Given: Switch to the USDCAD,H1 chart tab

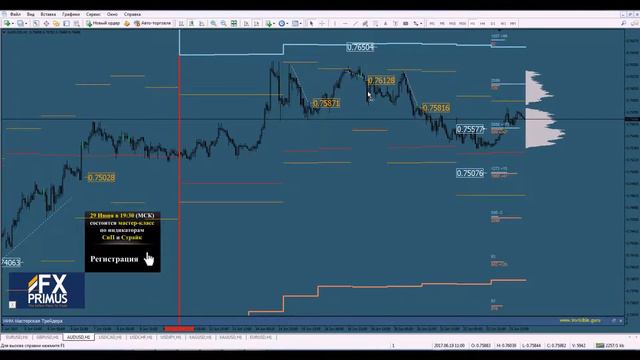Looking at the screenshot, I should point(110,337).
